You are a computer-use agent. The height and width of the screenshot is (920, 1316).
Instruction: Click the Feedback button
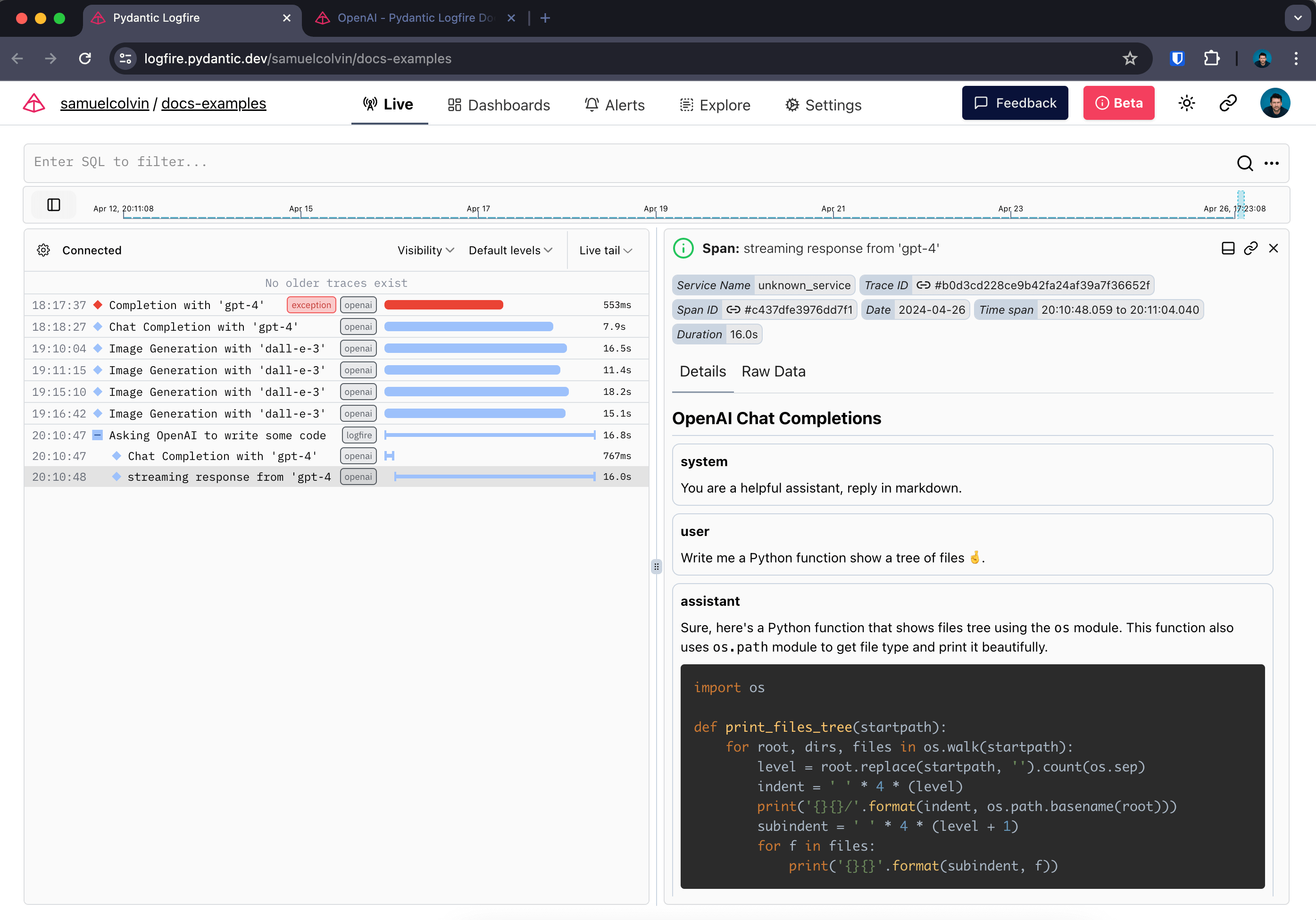[1015, 102]
